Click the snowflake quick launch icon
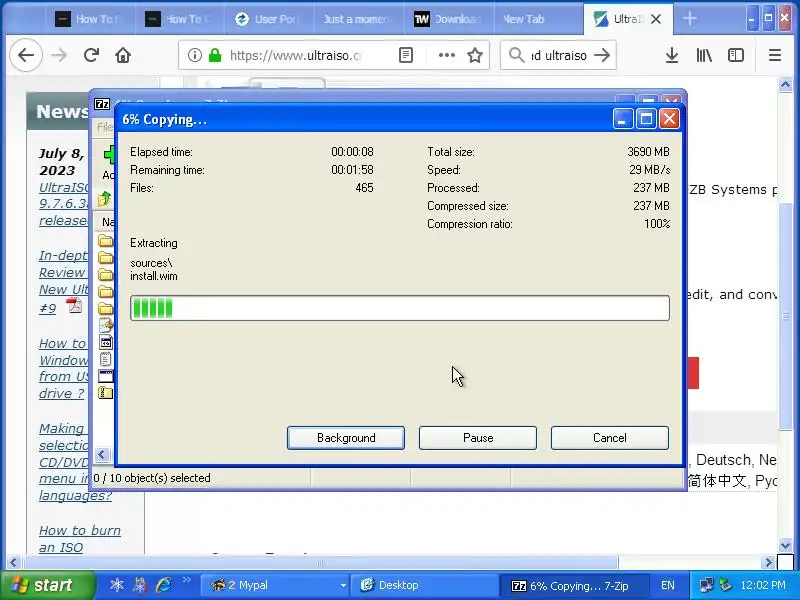The width and height of the screenshot is (800, 600). (x=117, y=585)
